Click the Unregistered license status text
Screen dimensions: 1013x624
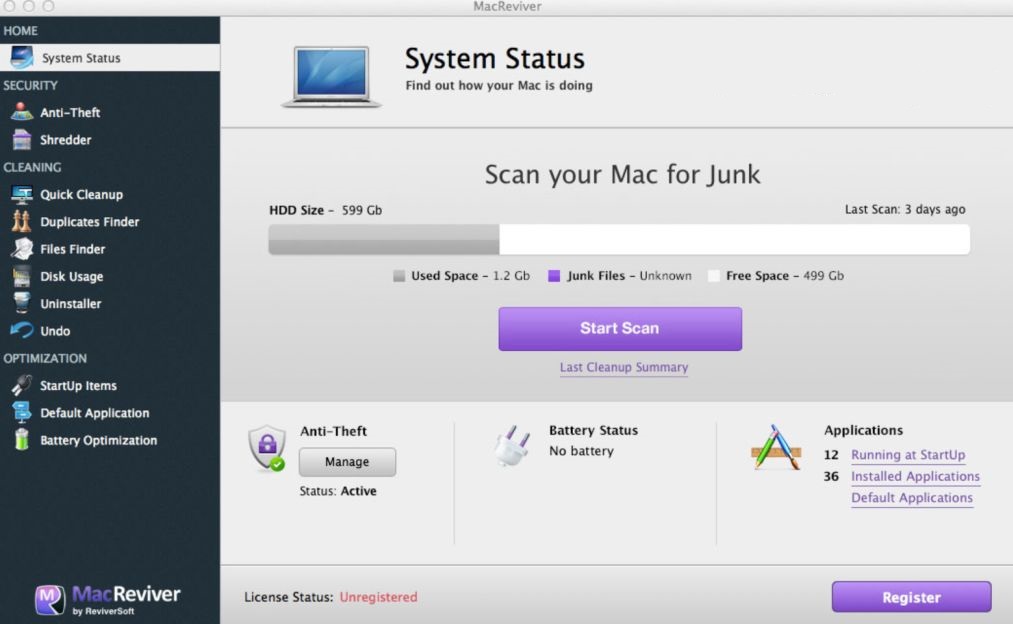[x=379, y=597]
